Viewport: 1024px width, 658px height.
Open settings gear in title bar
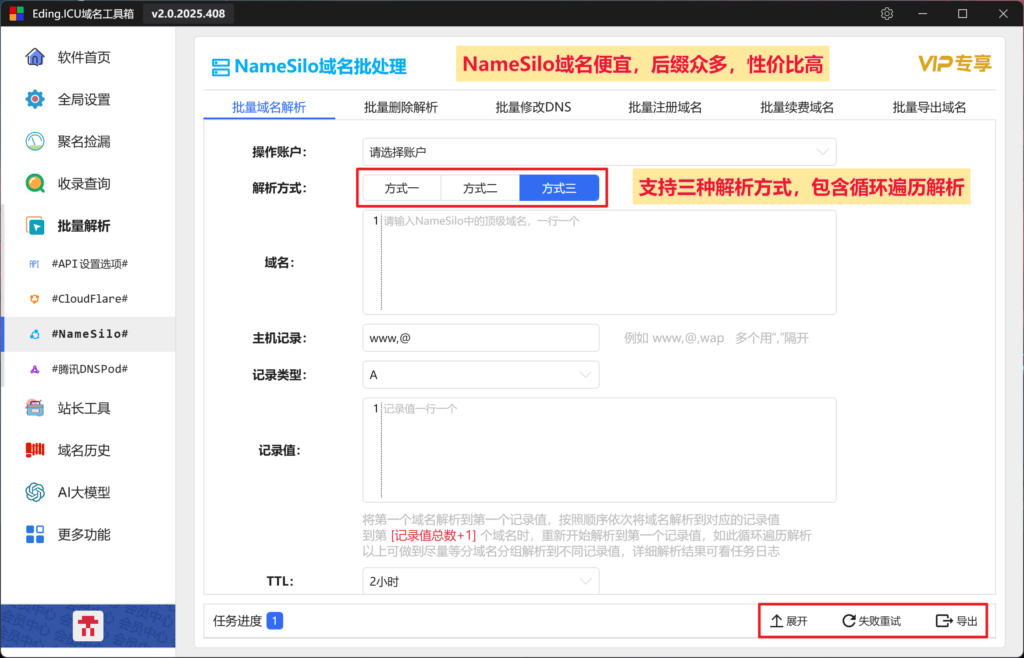(x=886, y=14)
